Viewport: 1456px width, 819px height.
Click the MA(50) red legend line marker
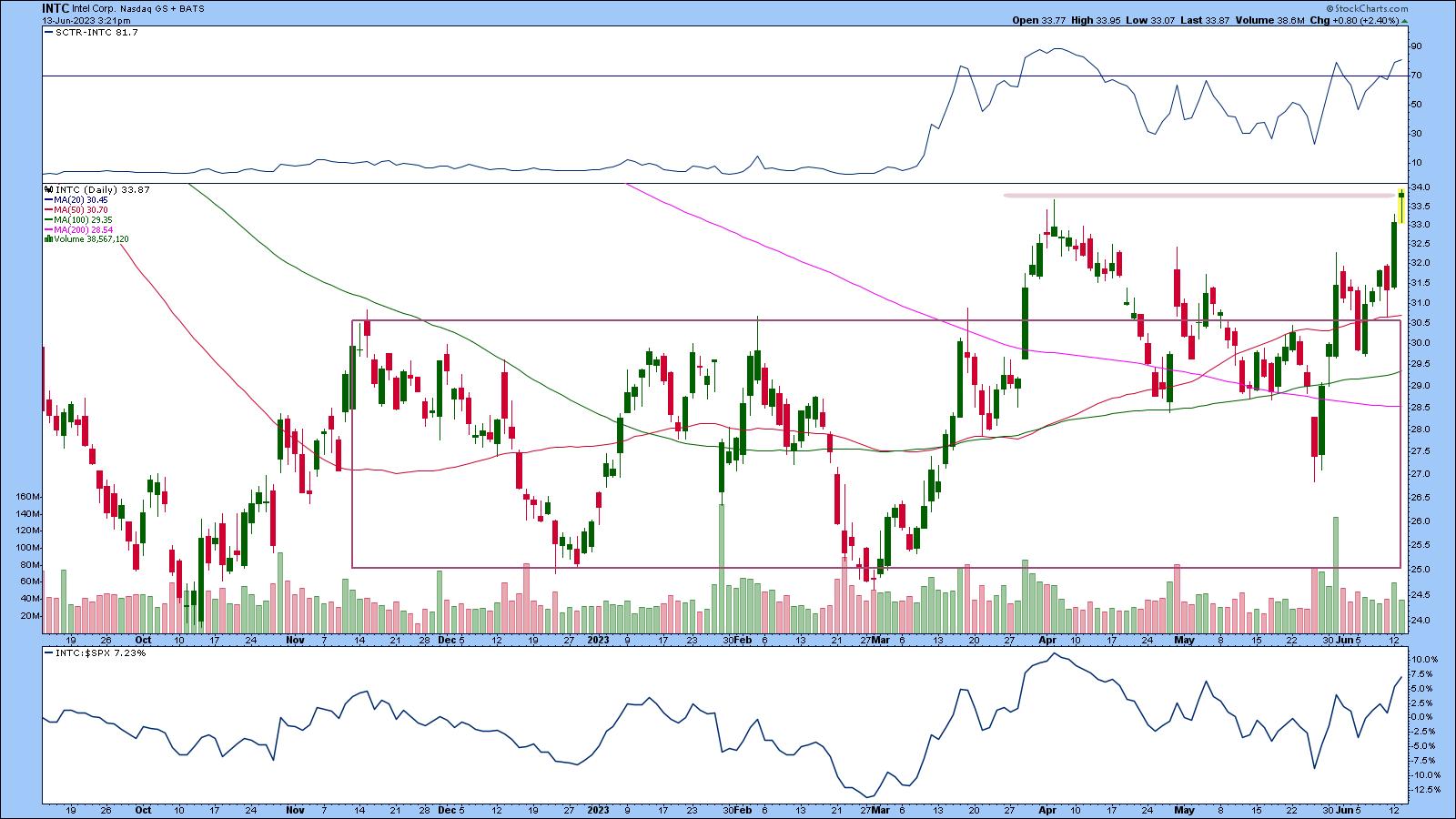46,210
